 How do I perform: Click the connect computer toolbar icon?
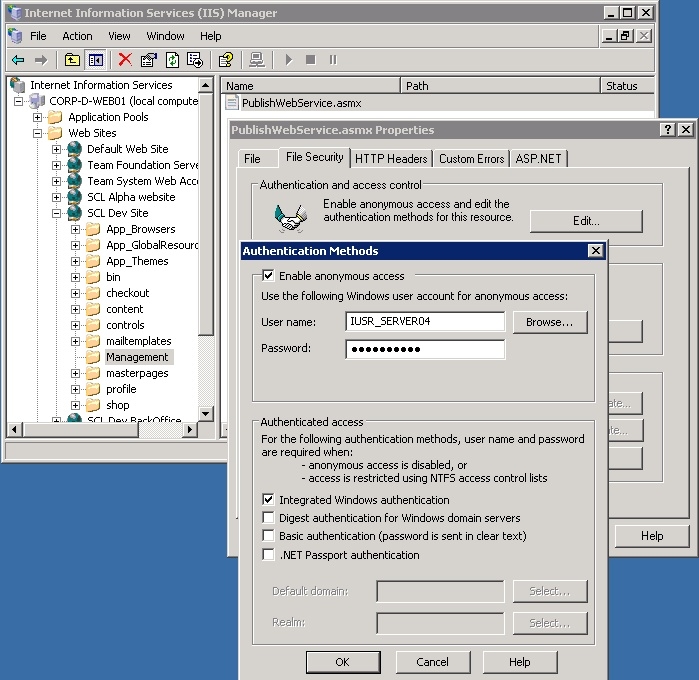coord(257,60)
